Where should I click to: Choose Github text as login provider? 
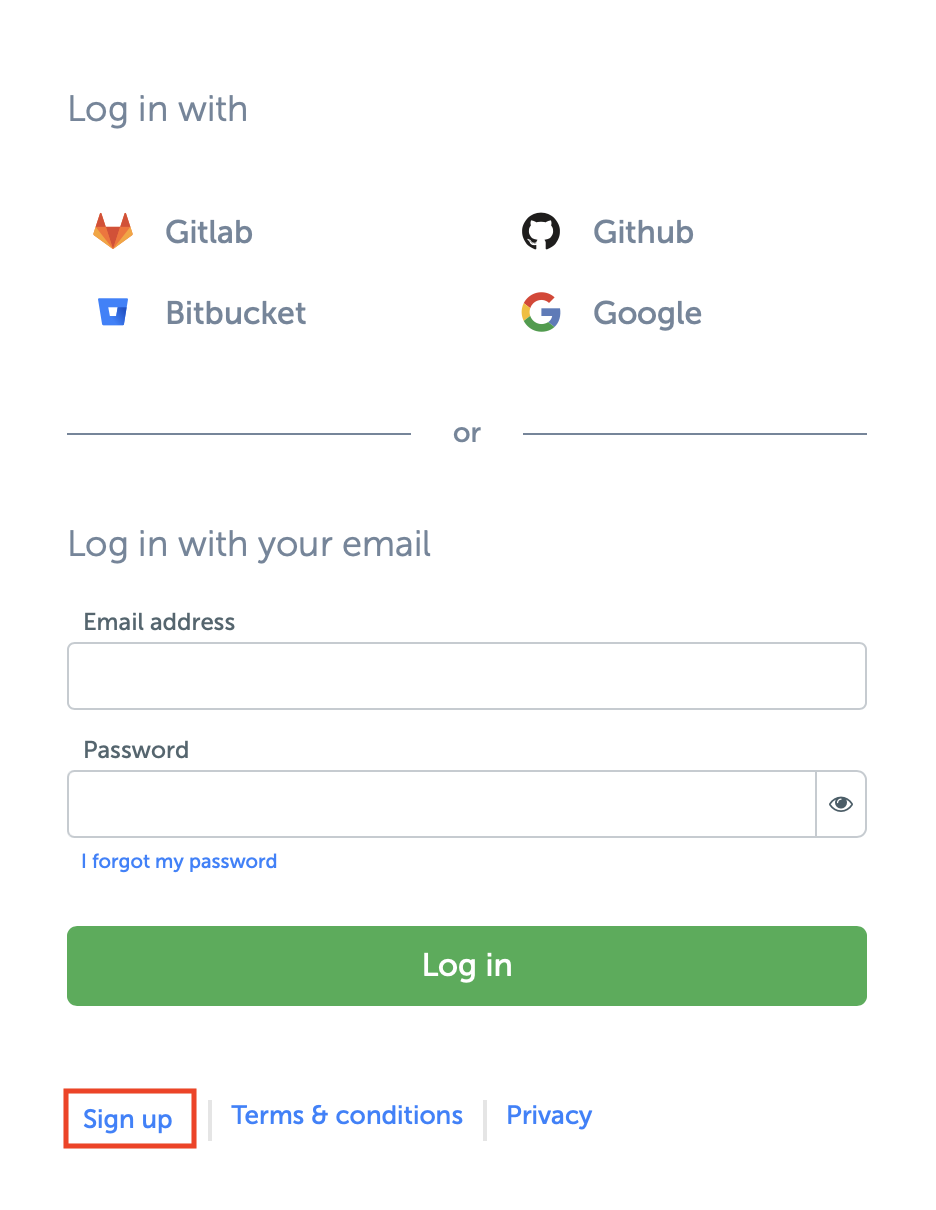pyautogui.click(x=643, y=232)
